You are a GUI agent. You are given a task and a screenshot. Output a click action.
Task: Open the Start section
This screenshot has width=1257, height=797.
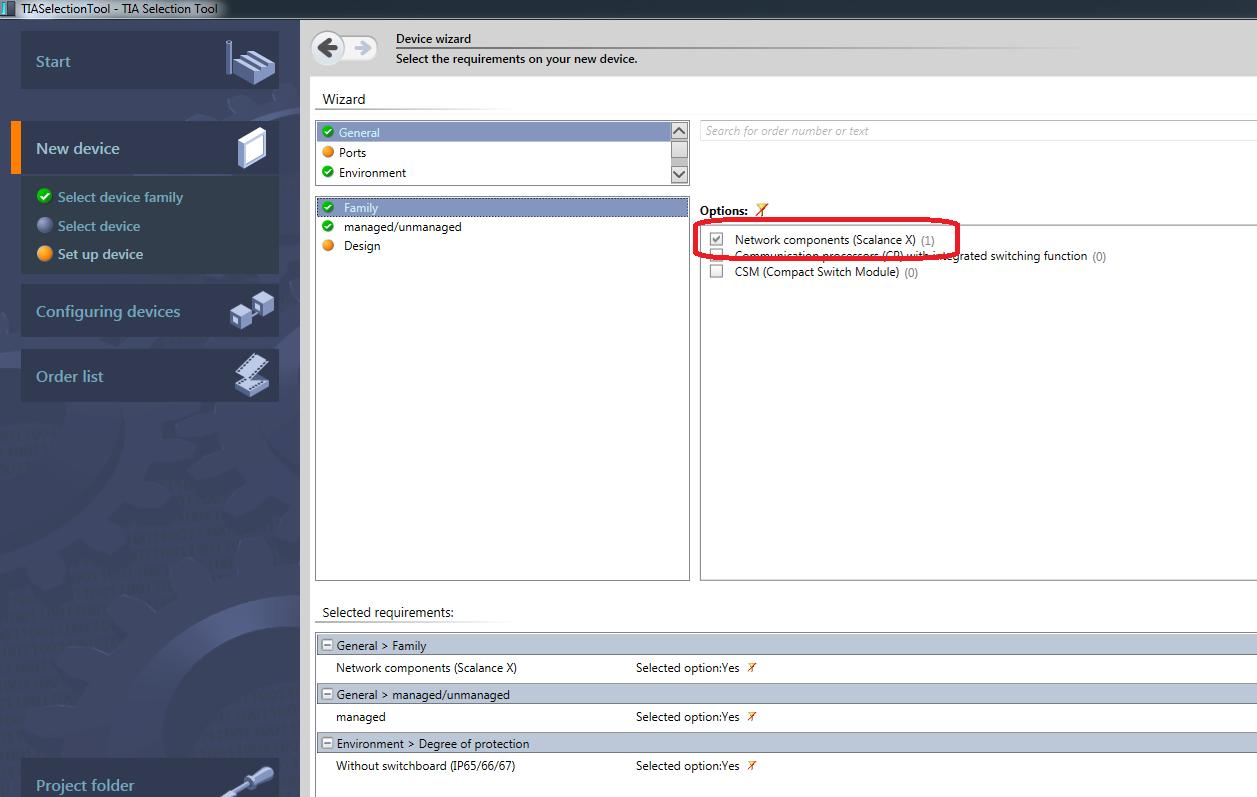click(x=150, y=61)
